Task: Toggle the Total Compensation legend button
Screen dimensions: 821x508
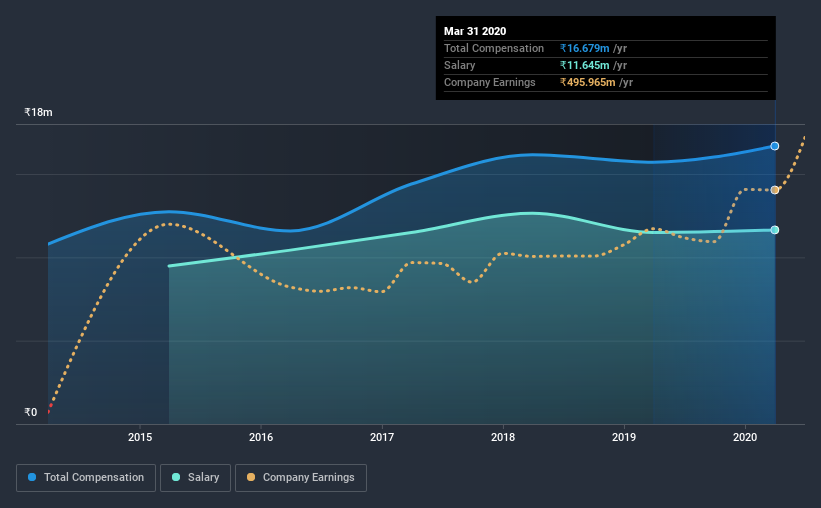Action: point(86,478)
